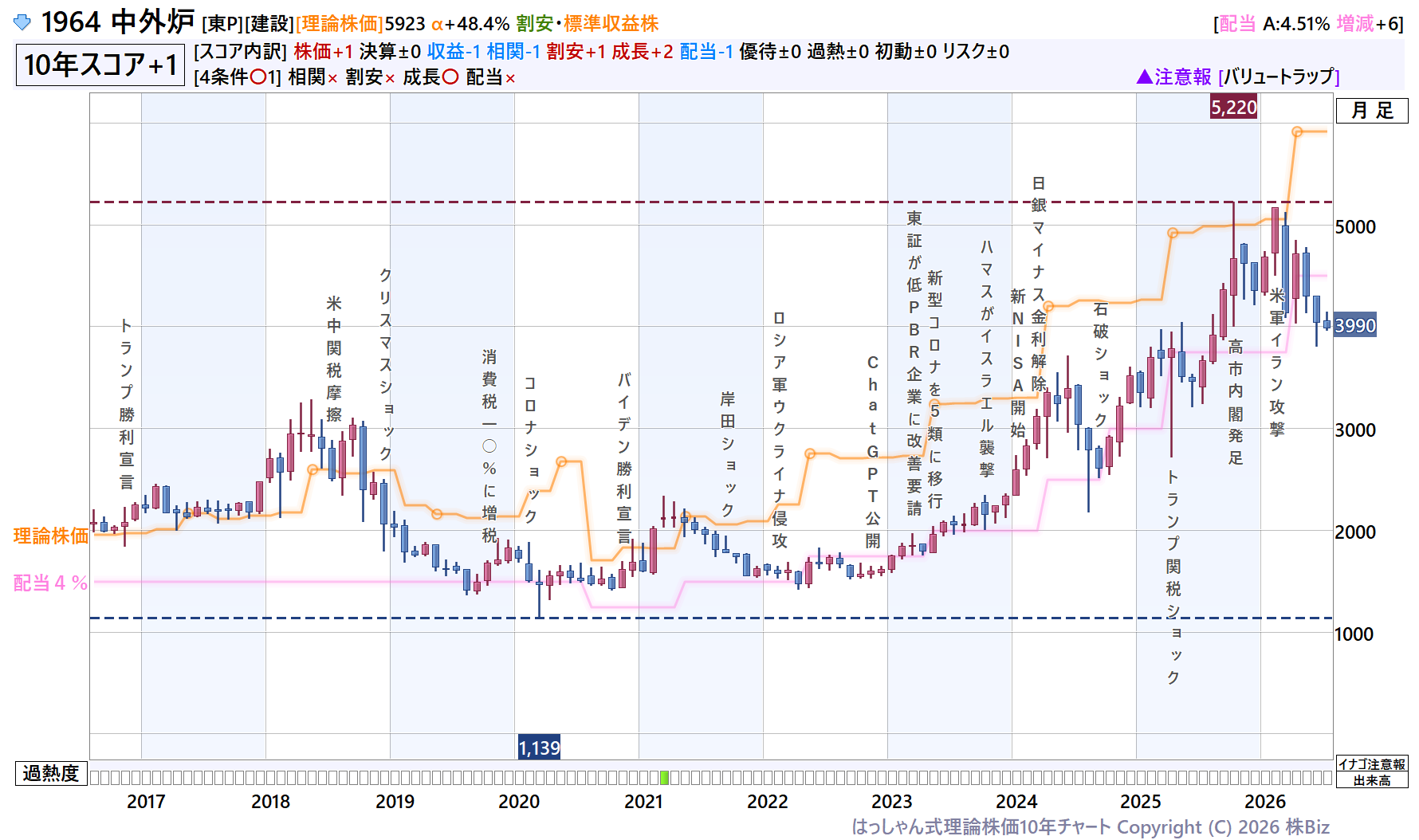The width and height of the screenshot is (1419, 840).
Task: Click the orange circle marker at the 2026 peak
Action: (1297, 131)
